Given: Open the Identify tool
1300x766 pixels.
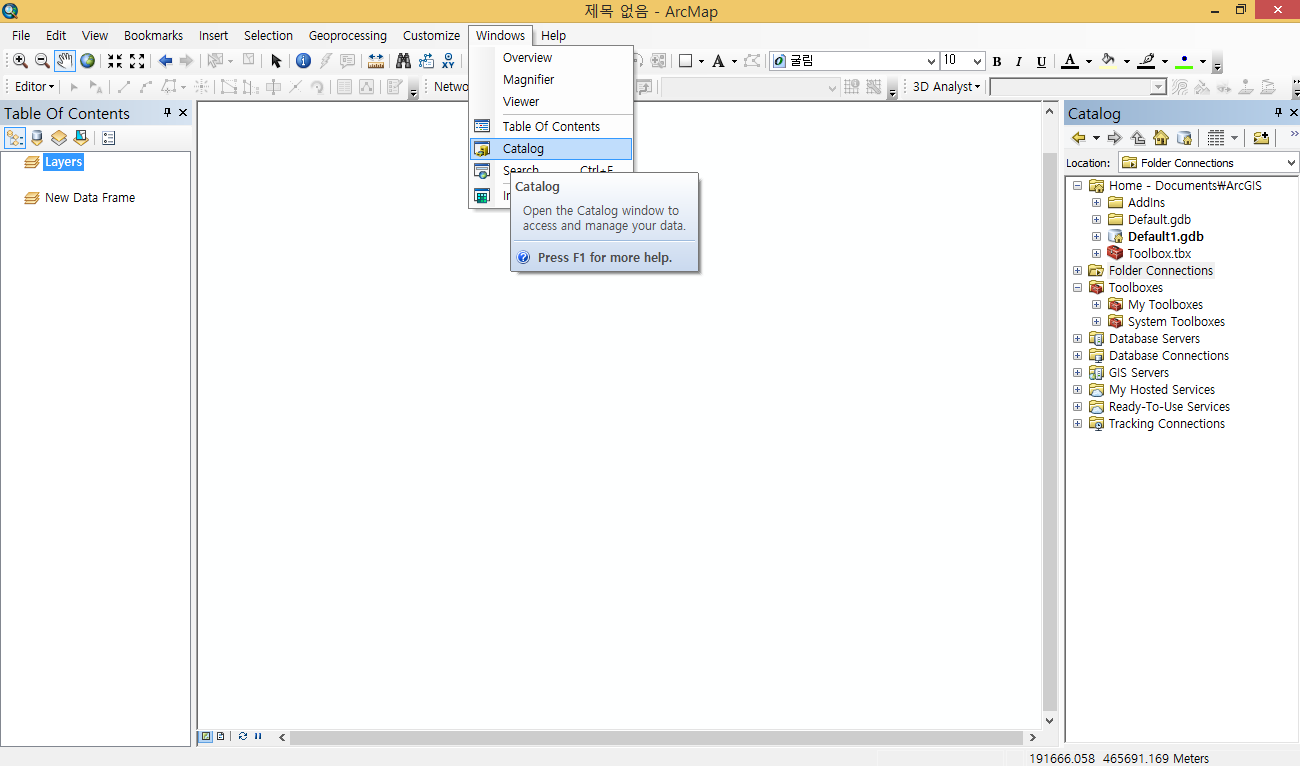Looking at the screenshot, I should point(302,61).
